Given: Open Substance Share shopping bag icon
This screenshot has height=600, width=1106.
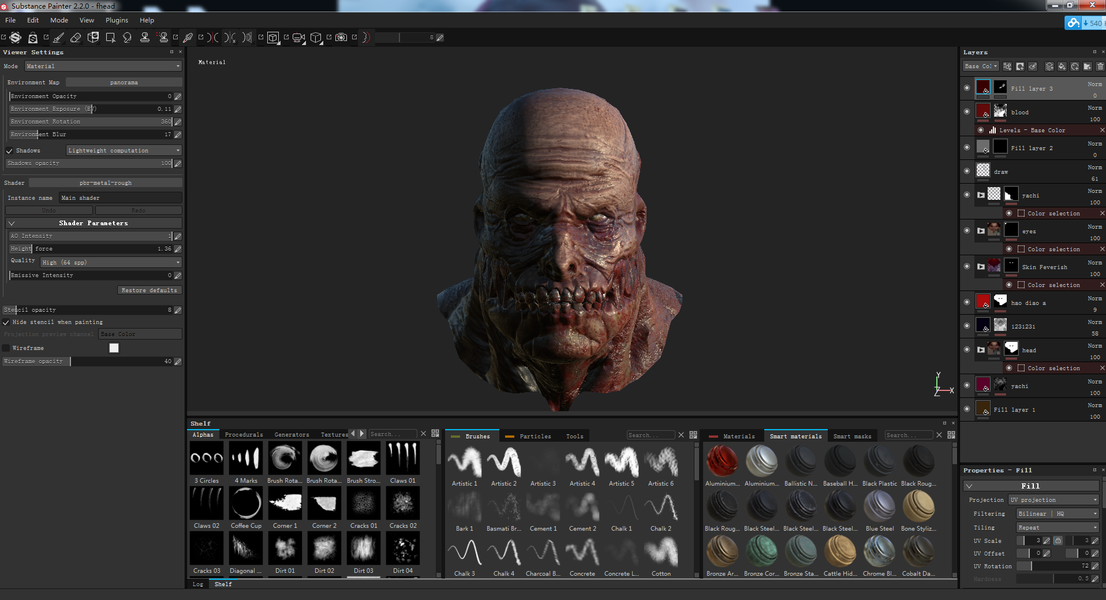Looking at the screenshot, I should 32,37.
